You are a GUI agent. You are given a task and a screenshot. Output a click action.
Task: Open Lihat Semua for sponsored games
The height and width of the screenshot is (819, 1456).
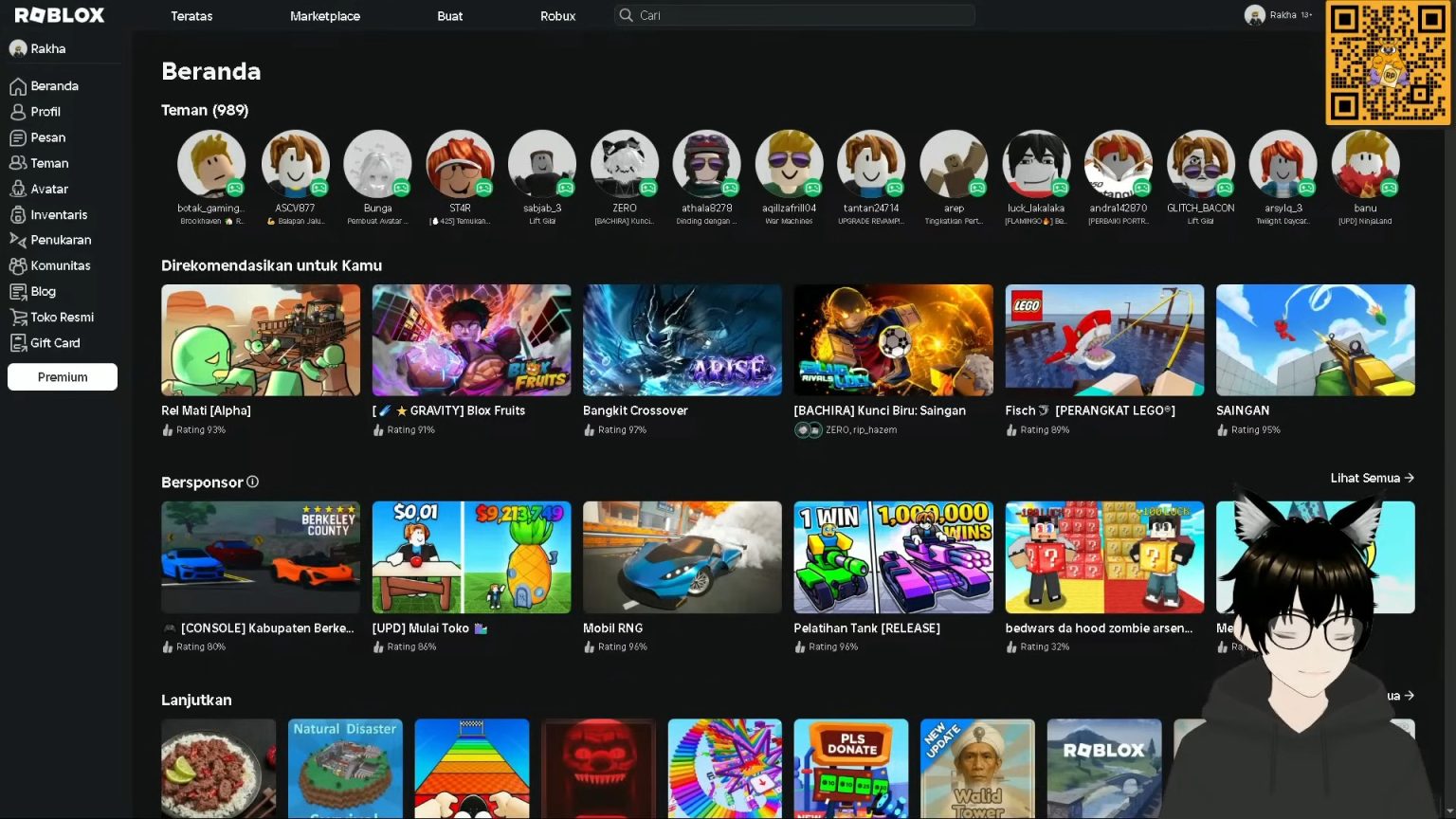(1371, 478)
